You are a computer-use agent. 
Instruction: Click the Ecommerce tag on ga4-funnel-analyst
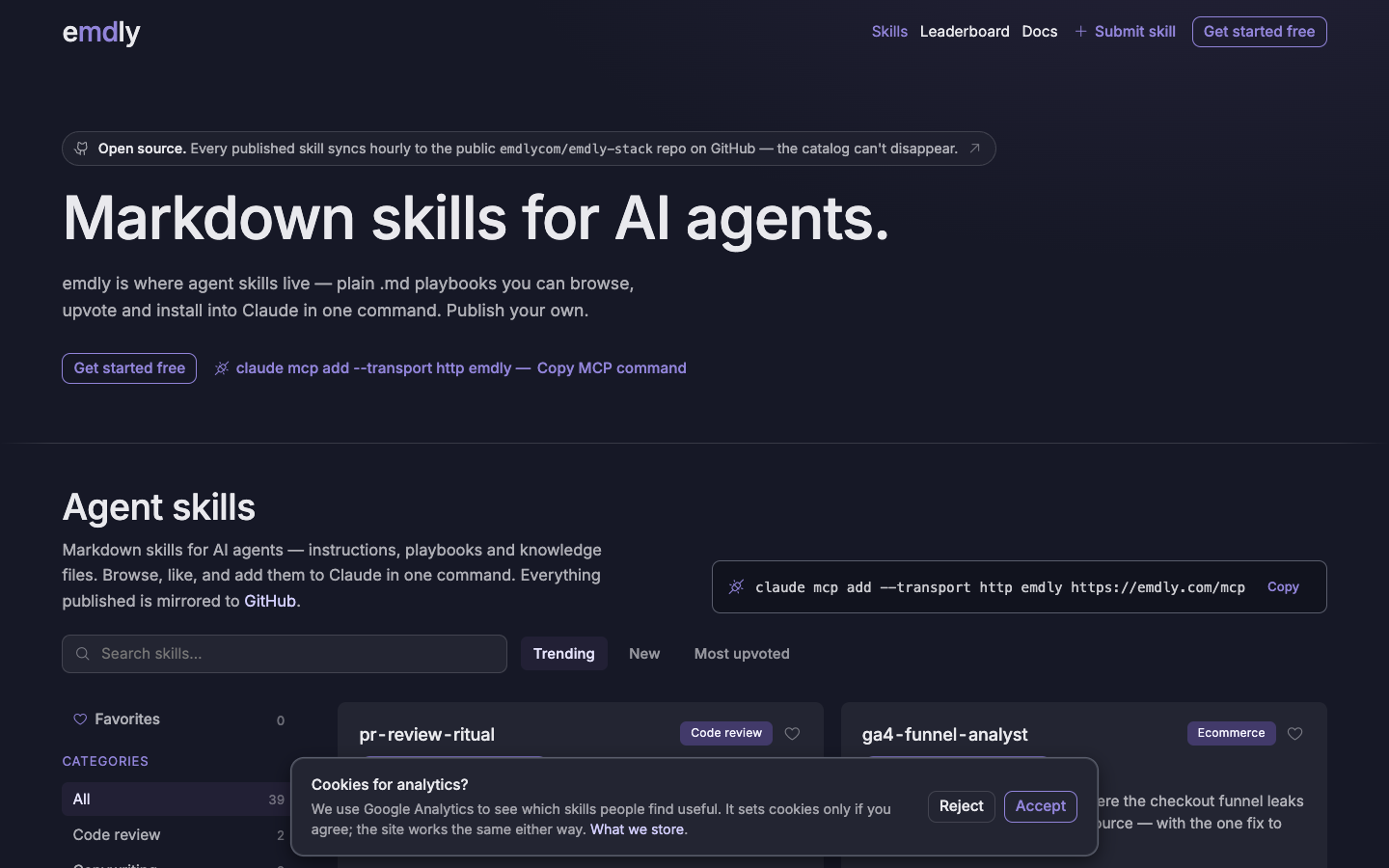tap(1231, 733)
